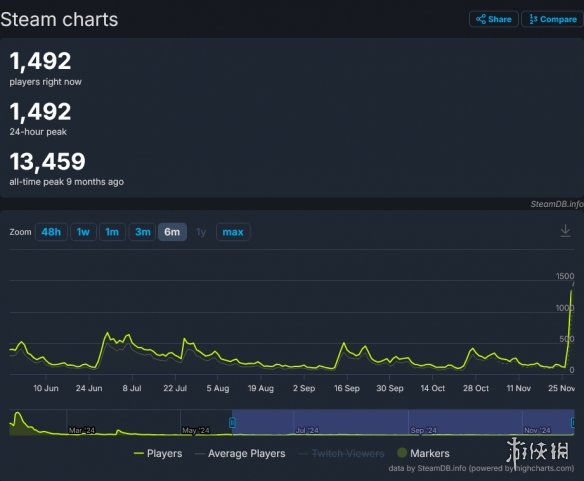Click the 13,459 all-time peak value

(x=48, y=161)
